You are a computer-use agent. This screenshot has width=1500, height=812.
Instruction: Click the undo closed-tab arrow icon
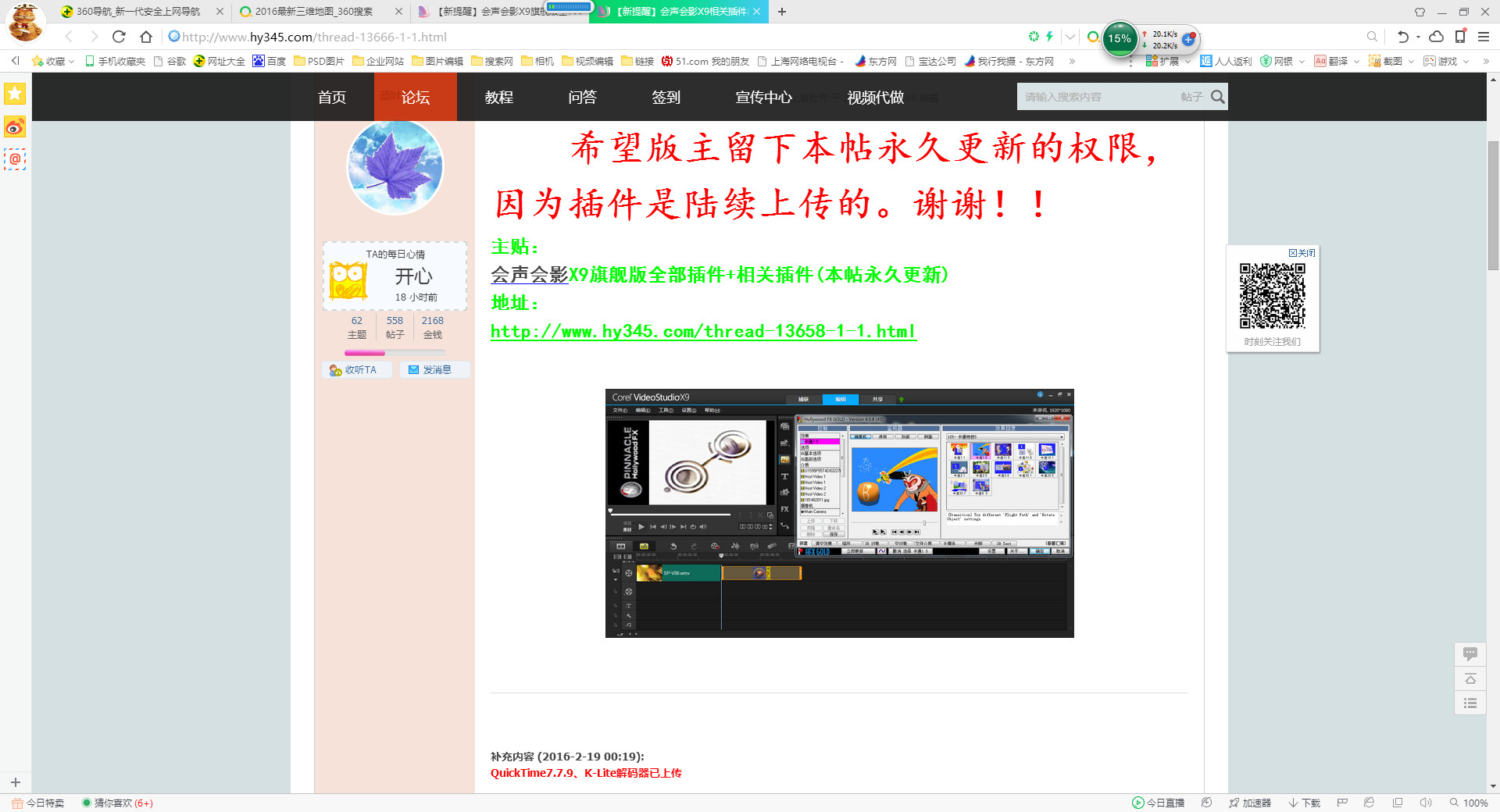pyautogui.click(x=1403, y=37)
